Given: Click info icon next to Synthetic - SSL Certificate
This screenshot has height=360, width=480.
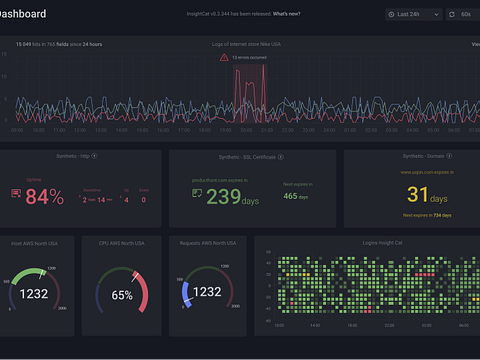Looking at the screenshot, I should (x=281, y=157).
